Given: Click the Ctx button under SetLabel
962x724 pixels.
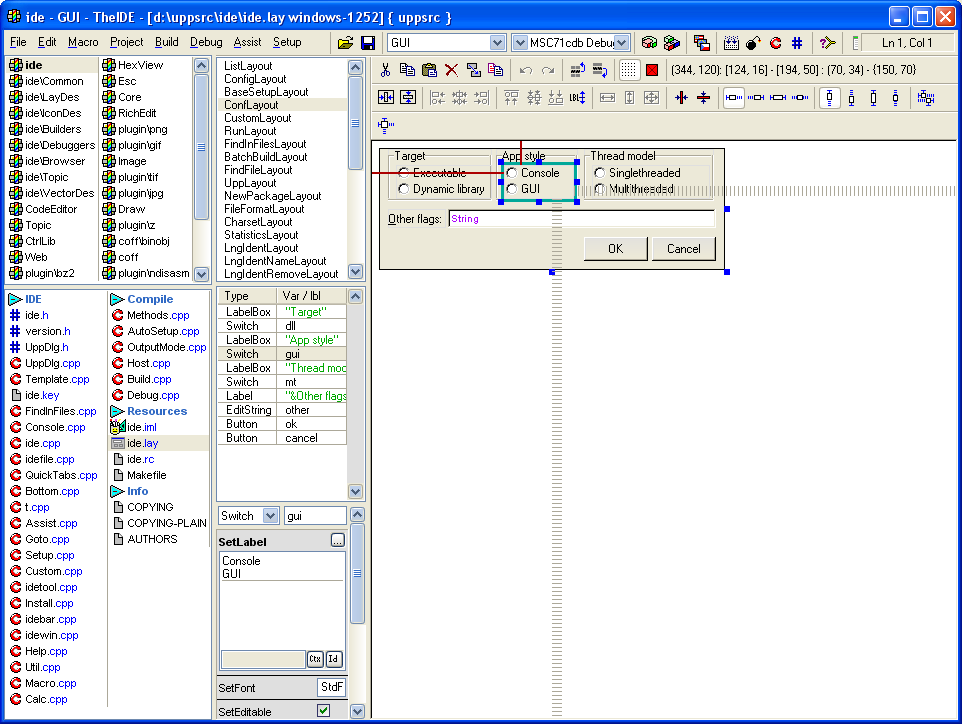Looking at the screenshot, I should 314,659.
